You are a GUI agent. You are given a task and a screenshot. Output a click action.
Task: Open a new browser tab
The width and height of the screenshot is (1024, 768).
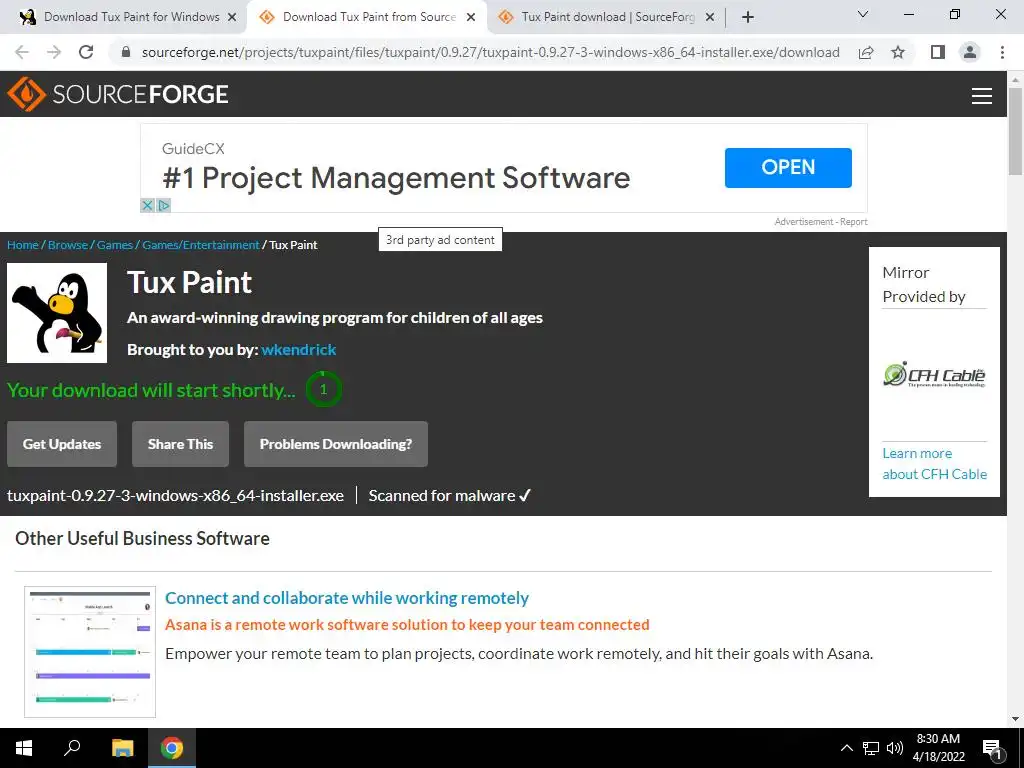[748, 17]
